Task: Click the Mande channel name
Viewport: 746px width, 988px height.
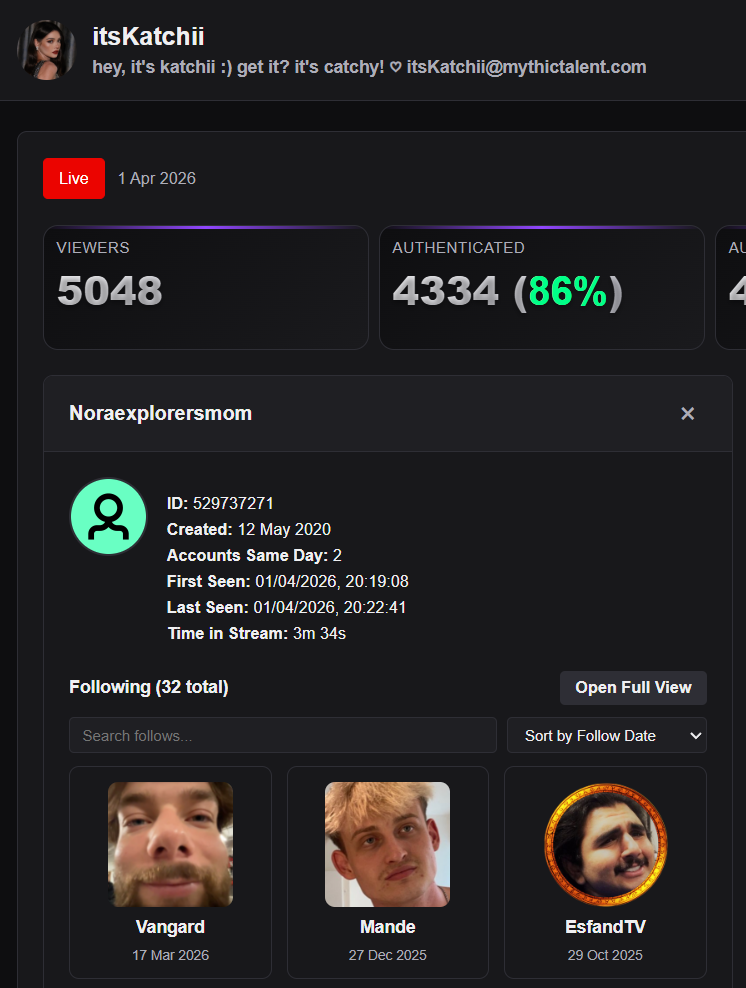Action: [387, 927]
